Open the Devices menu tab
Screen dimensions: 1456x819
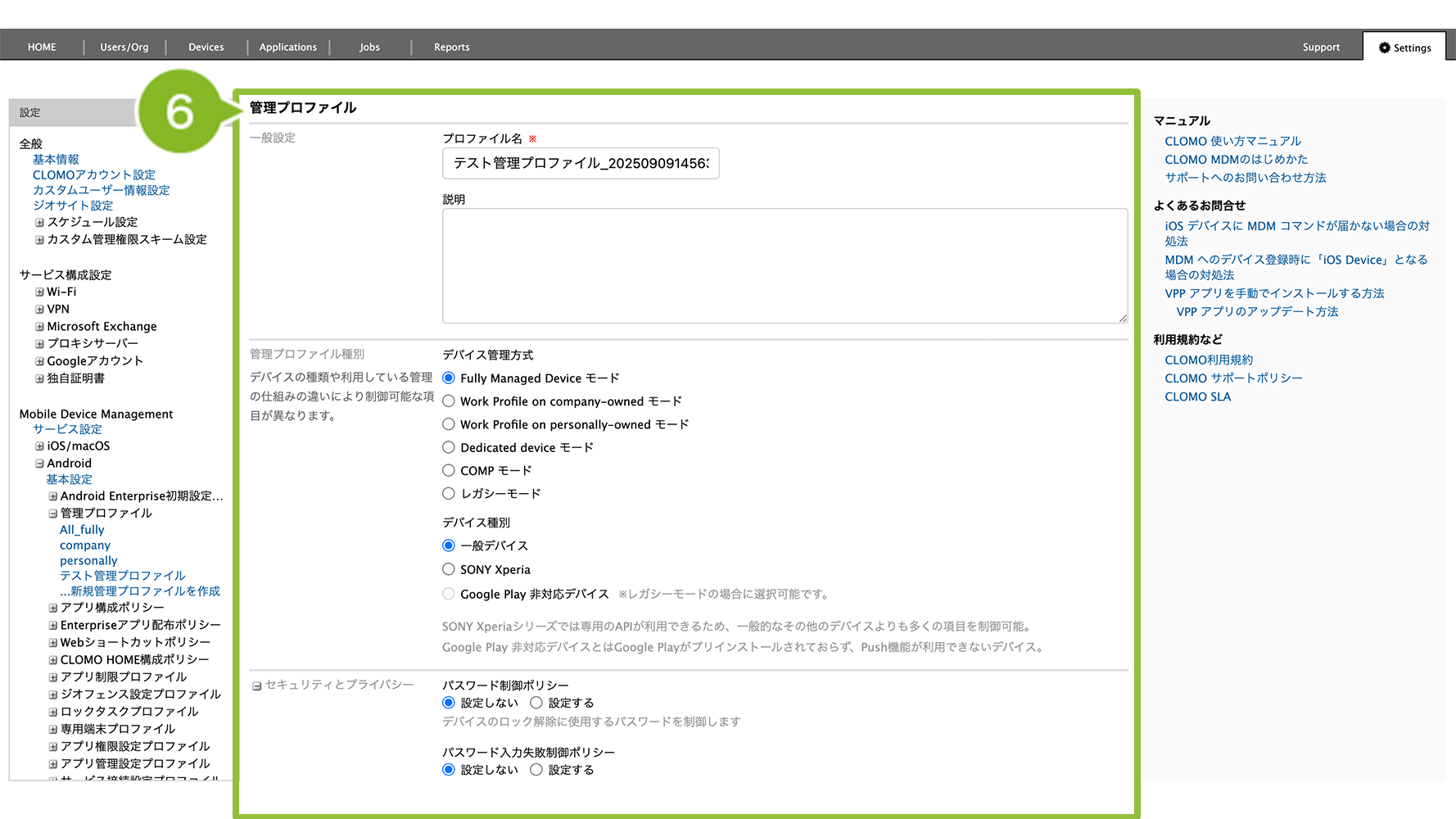(x=206, y=48)
